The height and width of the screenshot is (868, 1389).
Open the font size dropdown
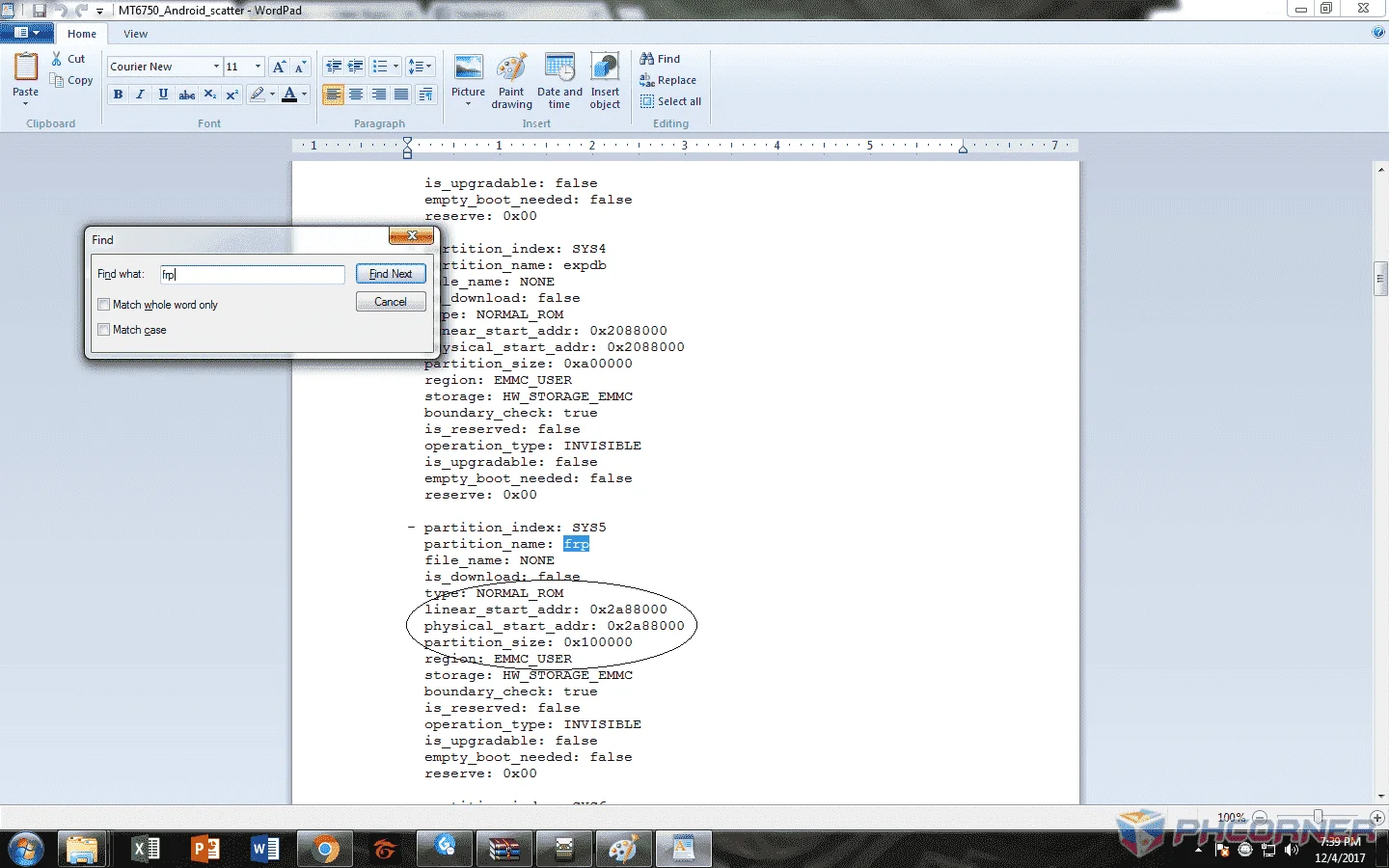(x=258, y=67)
